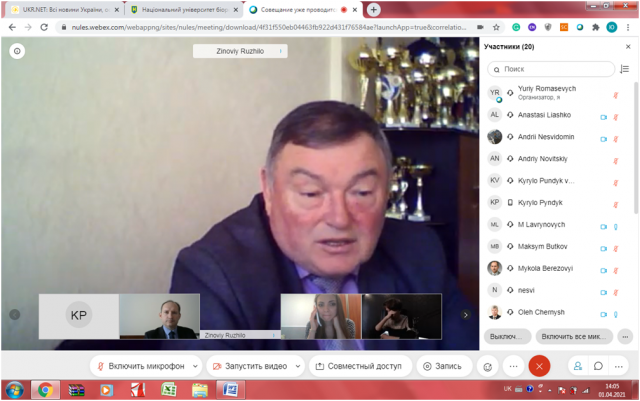640x401 pixels.
Task: Switch to Національний університет tab
Action: pos(183,9)
